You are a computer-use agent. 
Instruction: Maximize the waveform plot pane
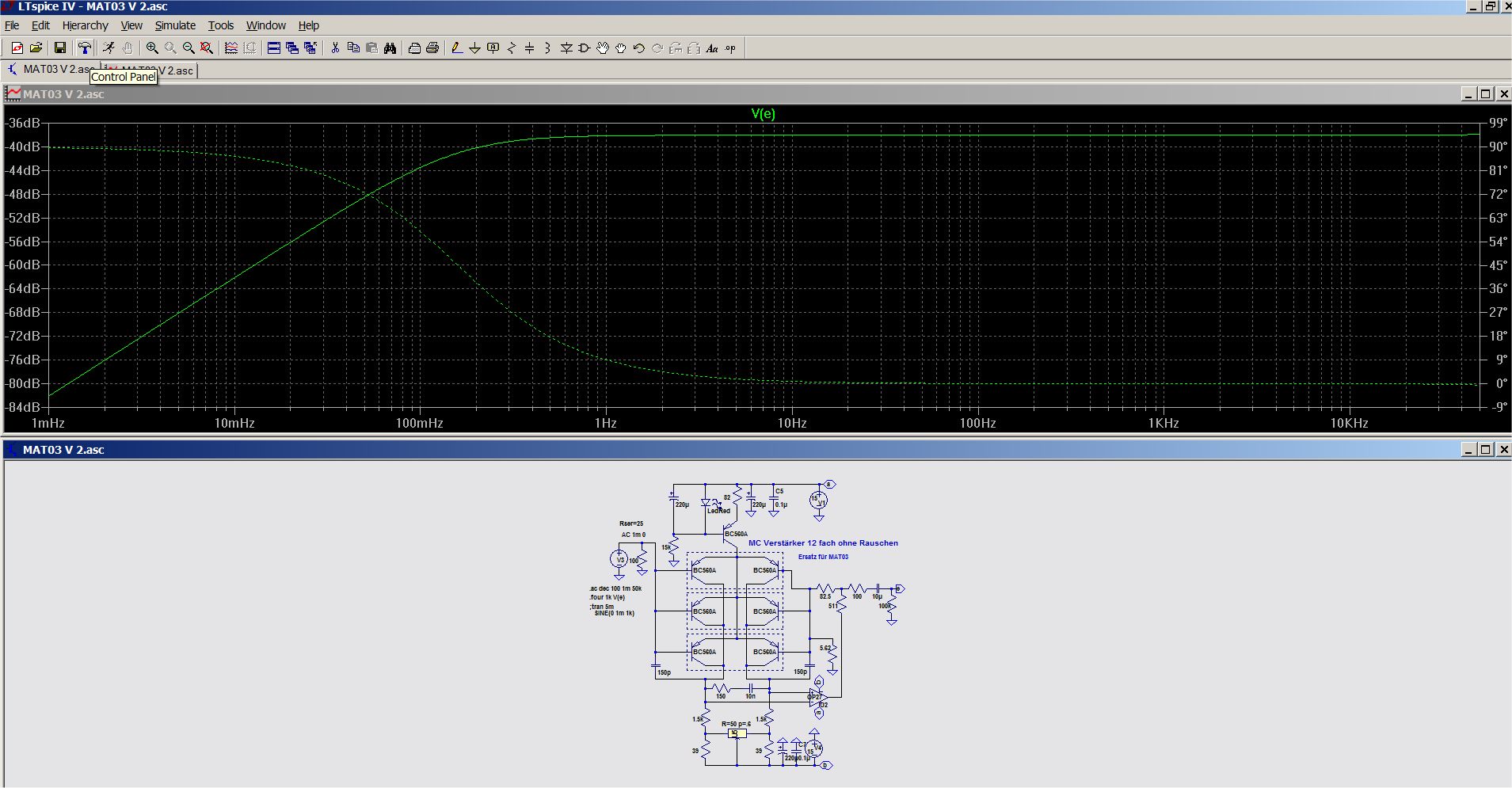point(1486,94)
